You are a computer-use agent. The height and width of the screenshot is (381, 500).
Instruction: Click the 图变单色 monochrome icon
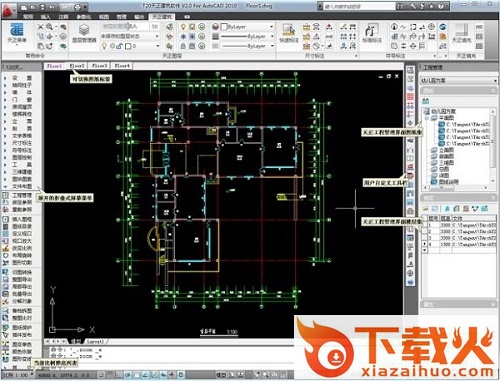tap(5, 344)
